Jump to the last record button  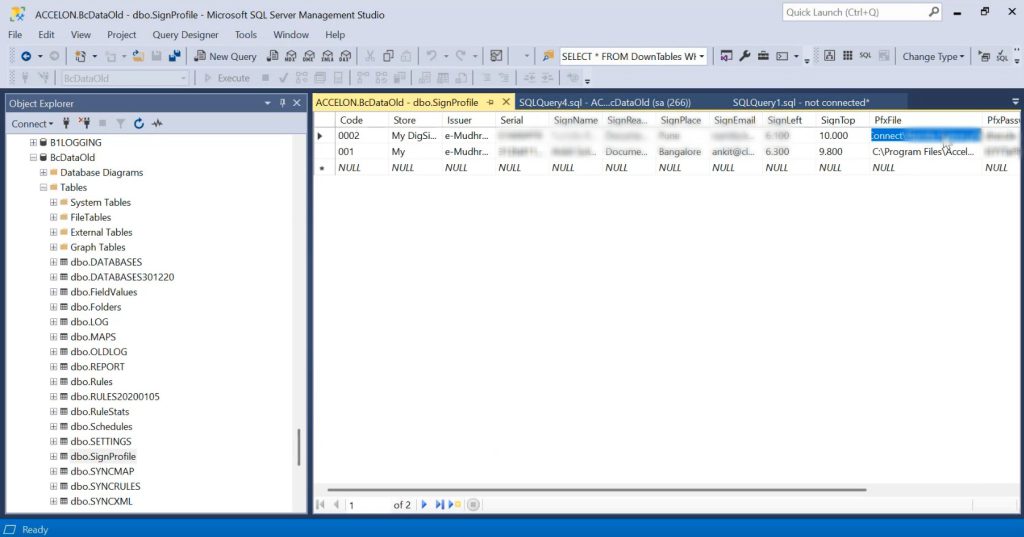pos(440,504)
